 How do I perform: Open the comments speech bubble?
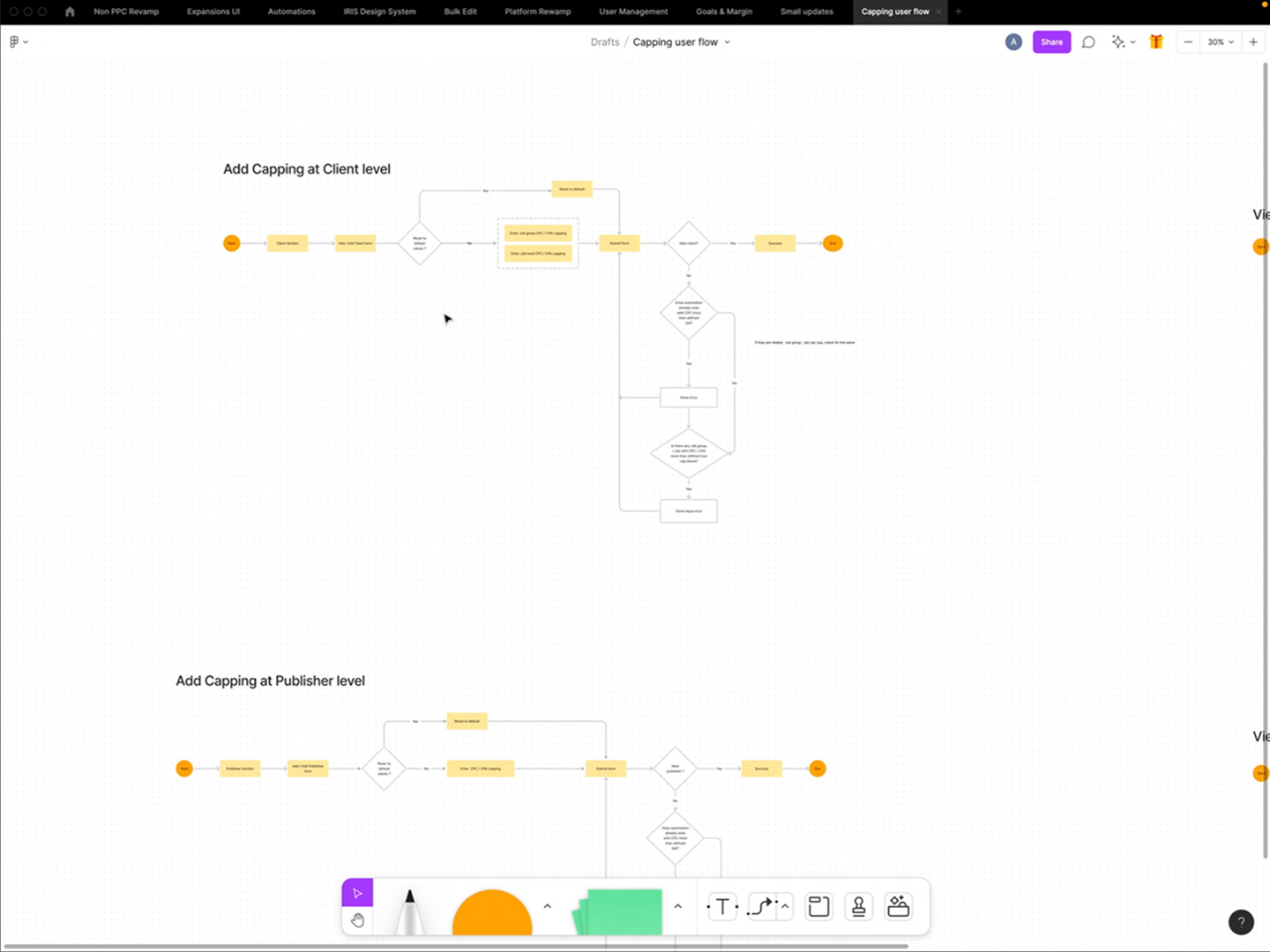(x=1088, y=42)
